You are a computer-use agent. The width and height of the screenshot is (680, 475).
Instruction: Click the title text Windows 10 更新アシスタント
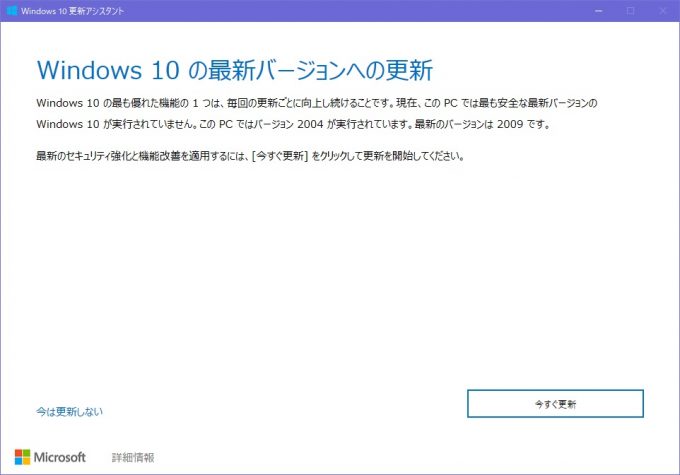(72, 11)
